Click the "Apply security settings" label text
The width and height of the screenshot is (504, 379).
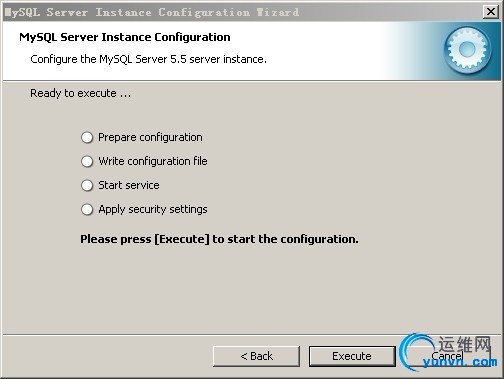[x=153, y=209]
